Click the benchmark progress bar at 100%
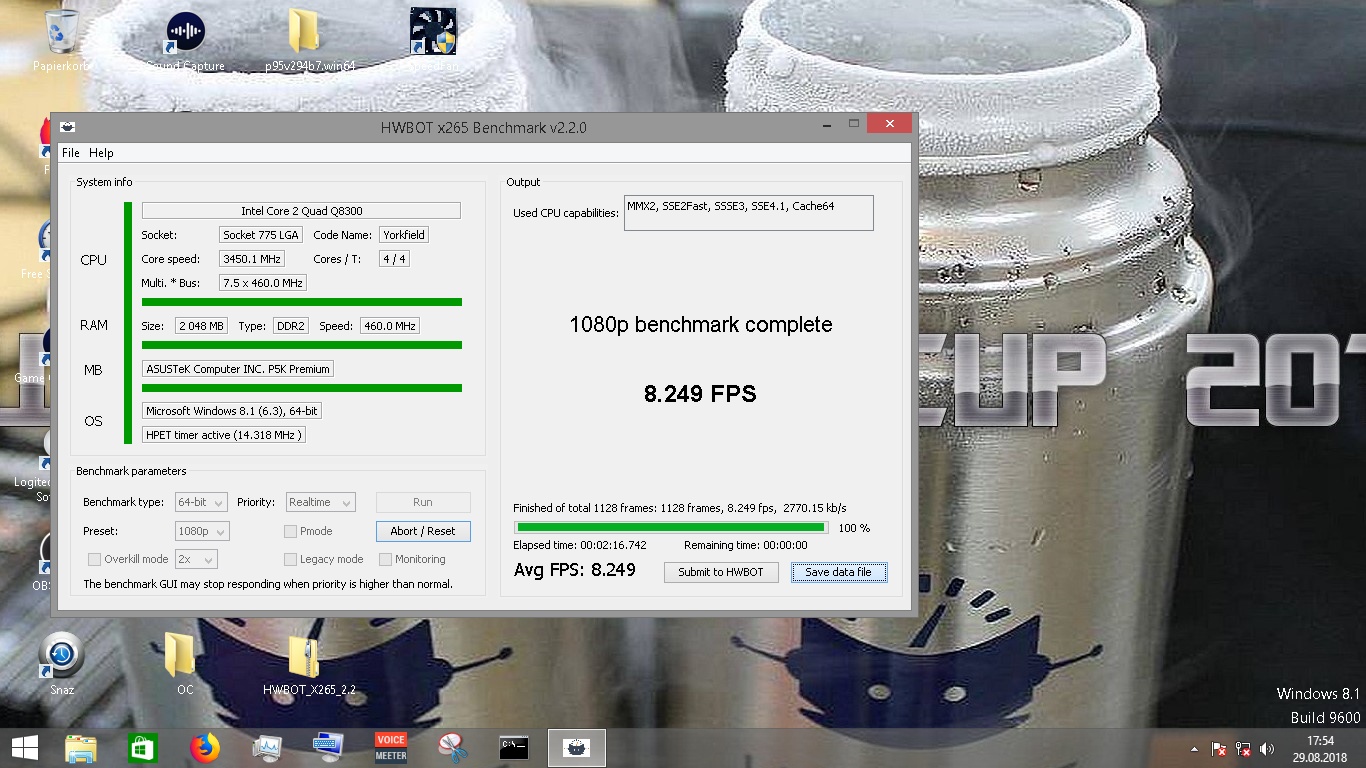This screenshot has width=1366, height=768. (671, 527)
